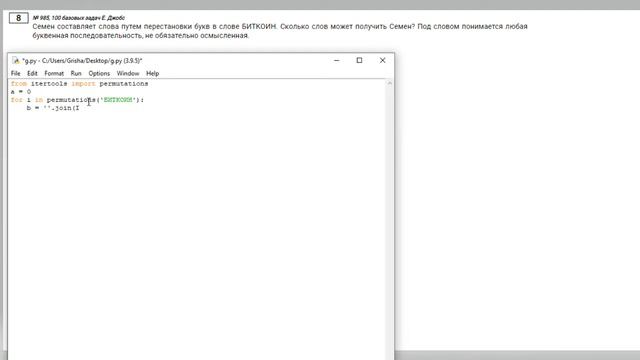Viewport: 640px width, 360px height.
Task: Click the 'БИТКОИН' string in the for loop
Action: 118,100
